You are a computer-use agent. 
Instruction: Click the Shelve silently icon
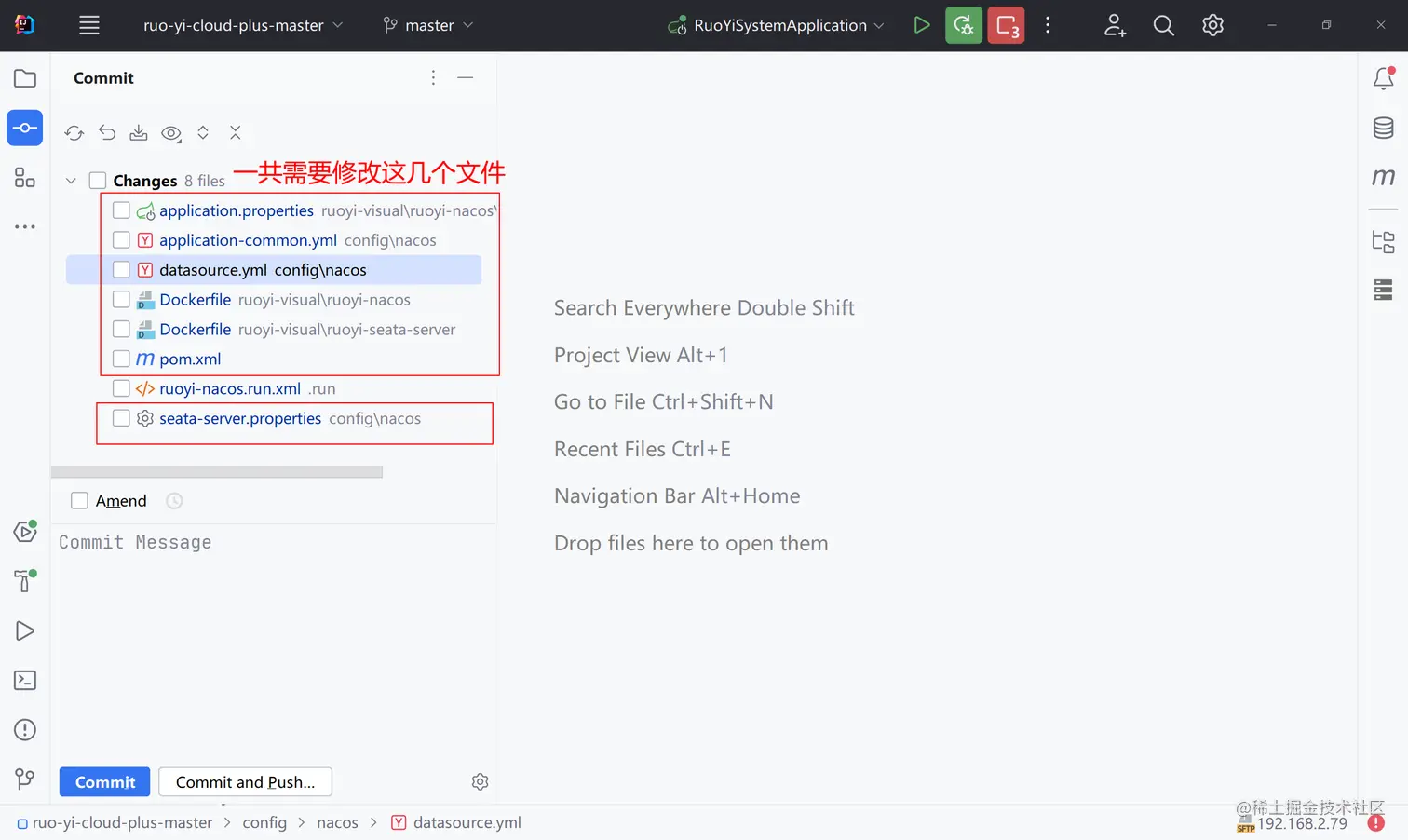pyautogui.click(x=139, y=133)
